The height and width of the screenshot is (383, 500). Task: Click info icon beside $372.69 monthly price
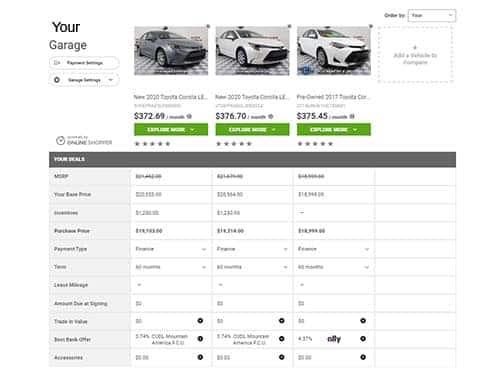tap(189, 116)
